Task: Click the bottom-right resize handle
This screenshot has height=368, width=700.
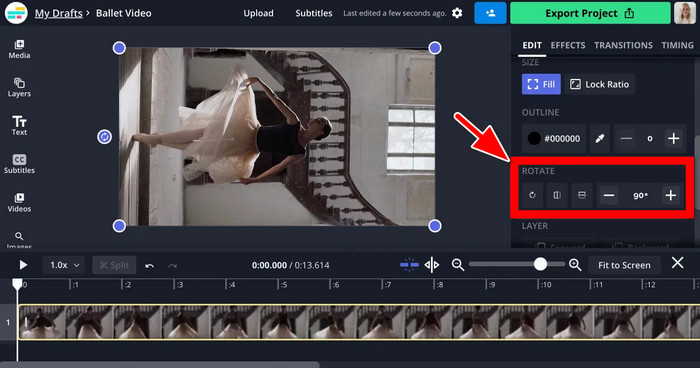Action: pos(435,226)
